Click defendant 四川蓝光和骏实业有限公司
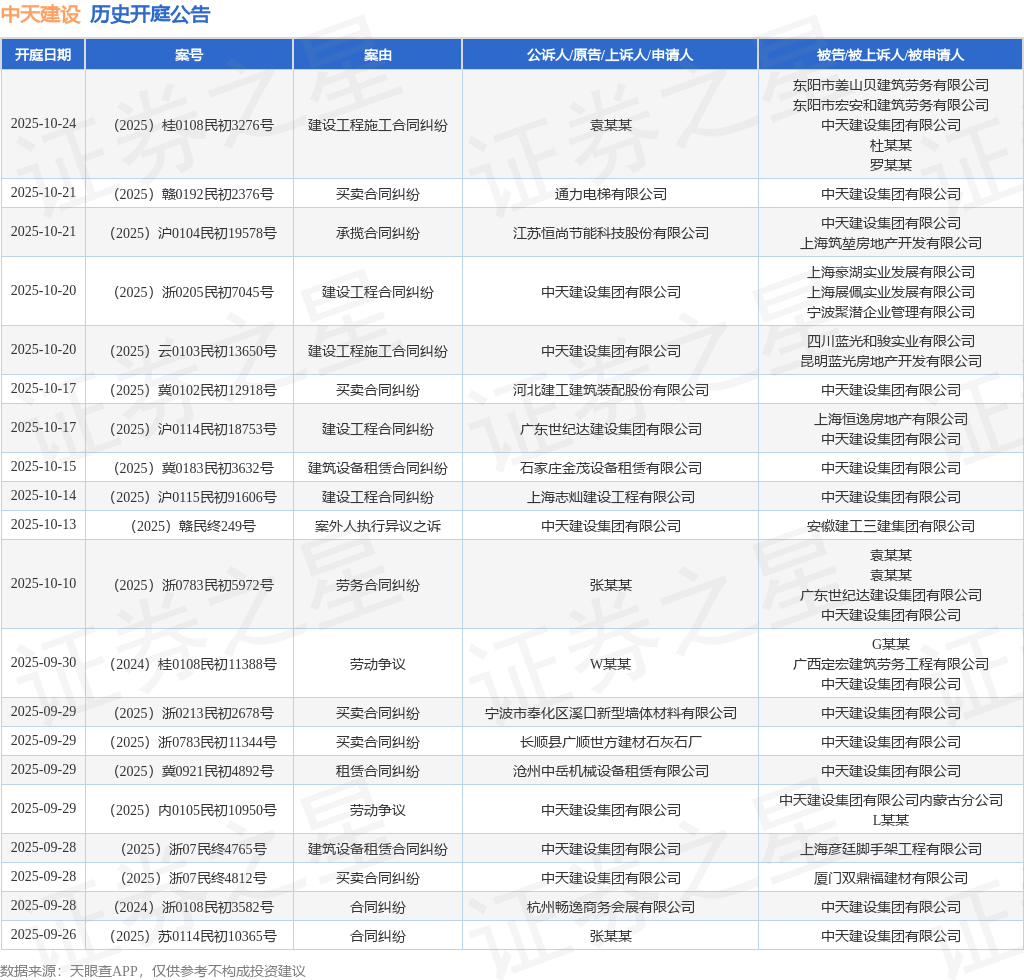 (891, 341)
